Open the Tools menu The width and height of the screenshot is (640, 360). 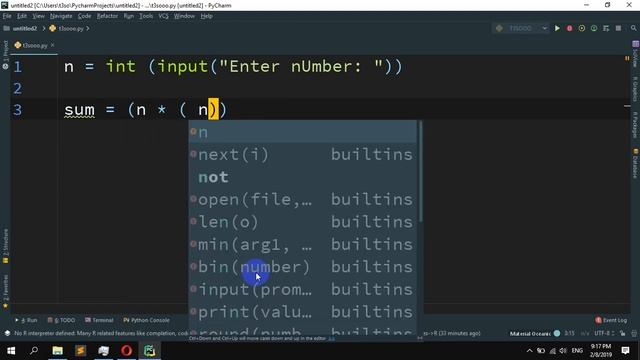[146, 16]
